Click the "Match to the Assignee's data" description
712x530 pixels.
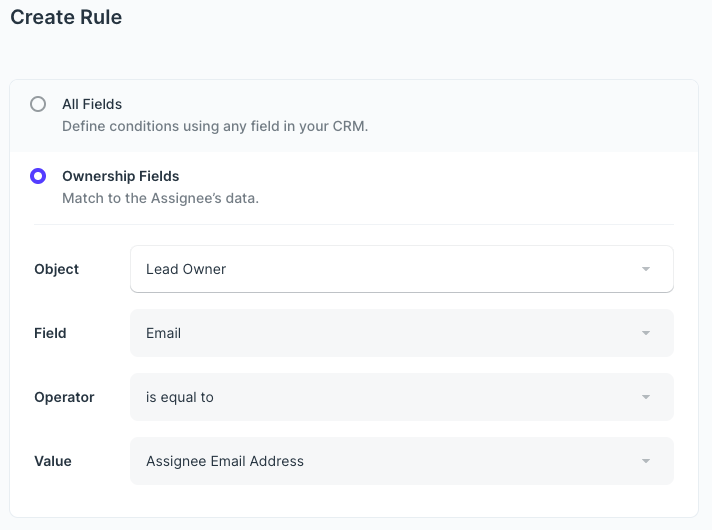coord(160,198)
